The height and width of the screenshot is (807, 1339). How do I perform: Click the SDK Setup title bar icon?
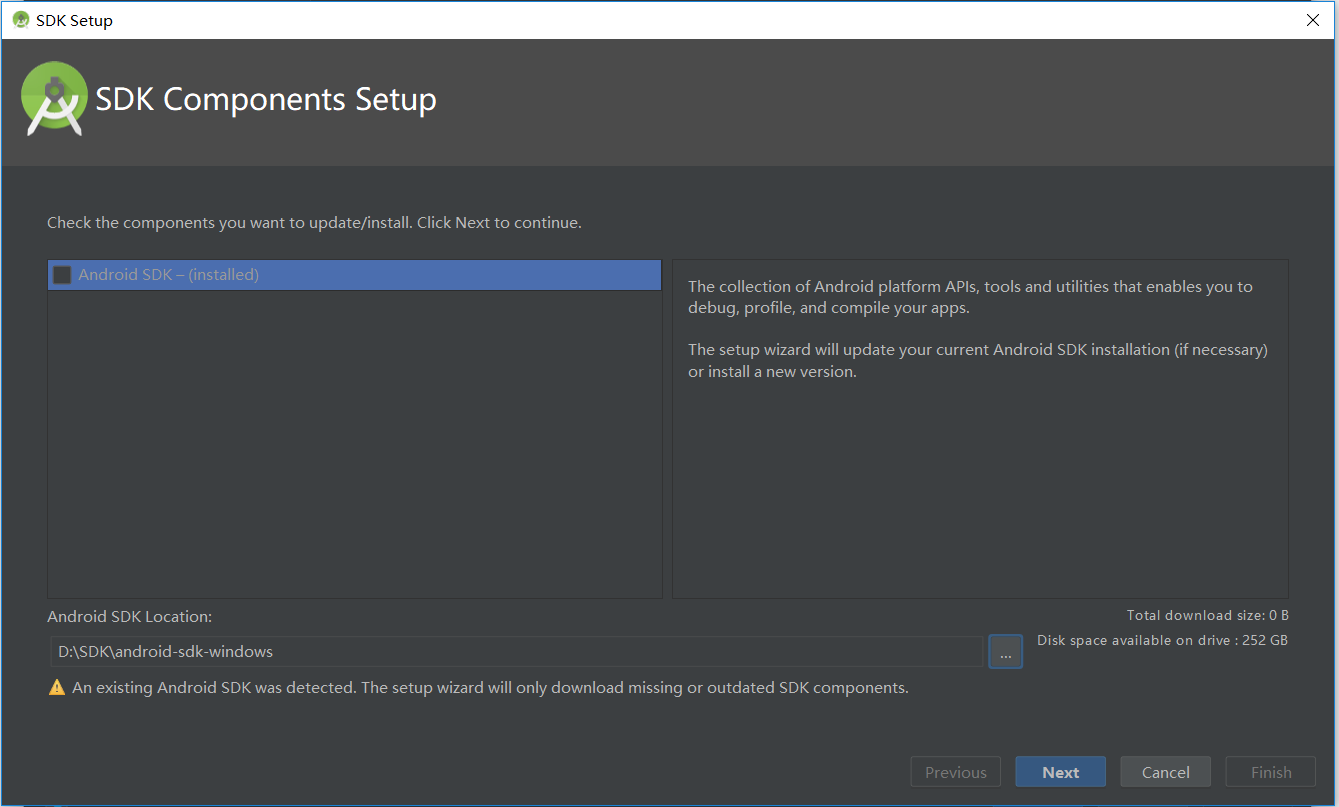click(x=20, y=20)
